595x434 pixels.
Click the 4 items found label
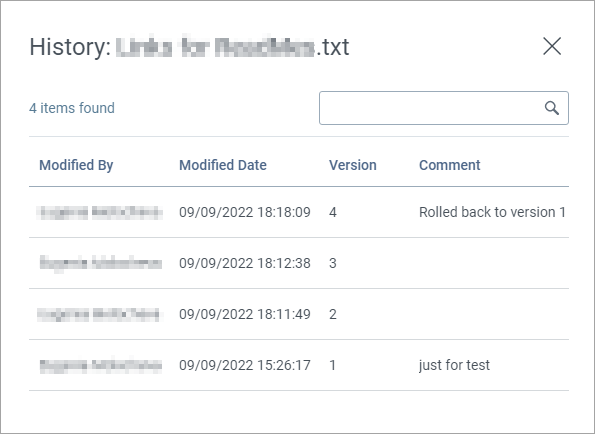pos(72,108)
